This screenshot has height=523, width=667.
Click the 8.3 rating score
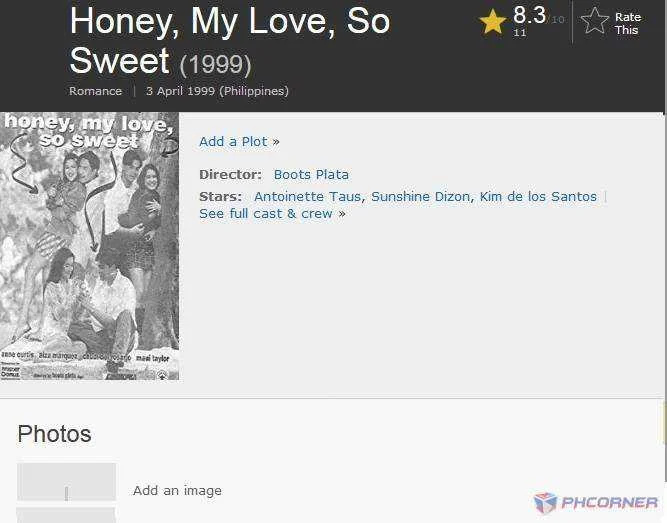click(x=529, y=15)
